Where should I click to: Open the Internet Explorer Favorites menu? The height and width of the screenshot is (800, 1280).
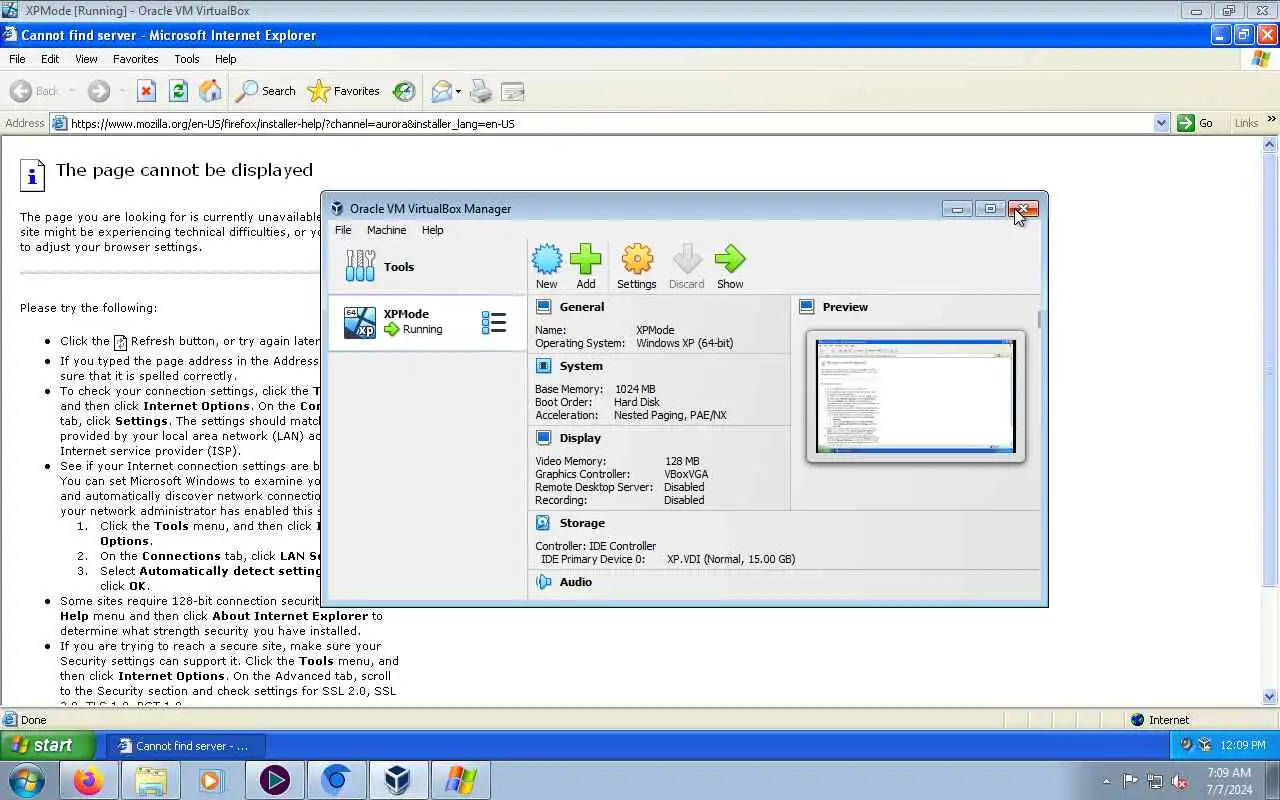(135, 59)
